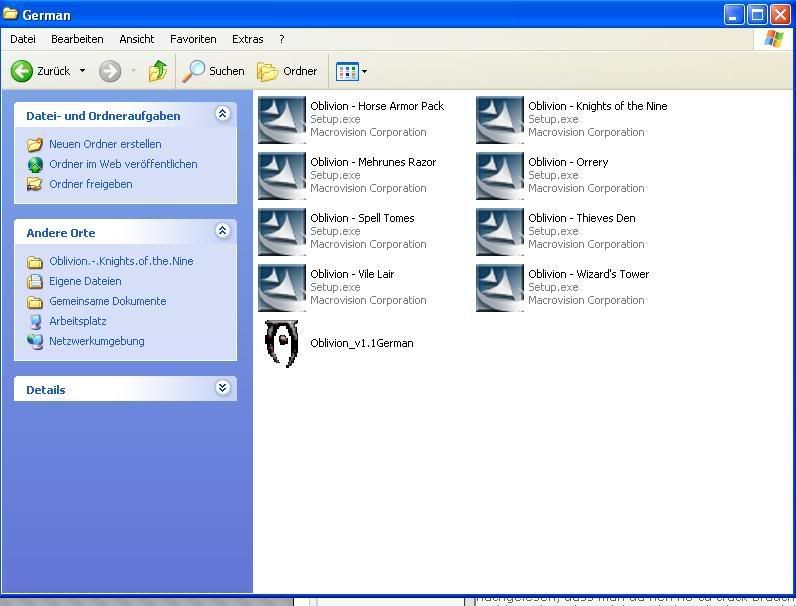Open Gemeinsame Dokumente link
796x606 pixels.
pyautogui.click(x=108, y=301)
